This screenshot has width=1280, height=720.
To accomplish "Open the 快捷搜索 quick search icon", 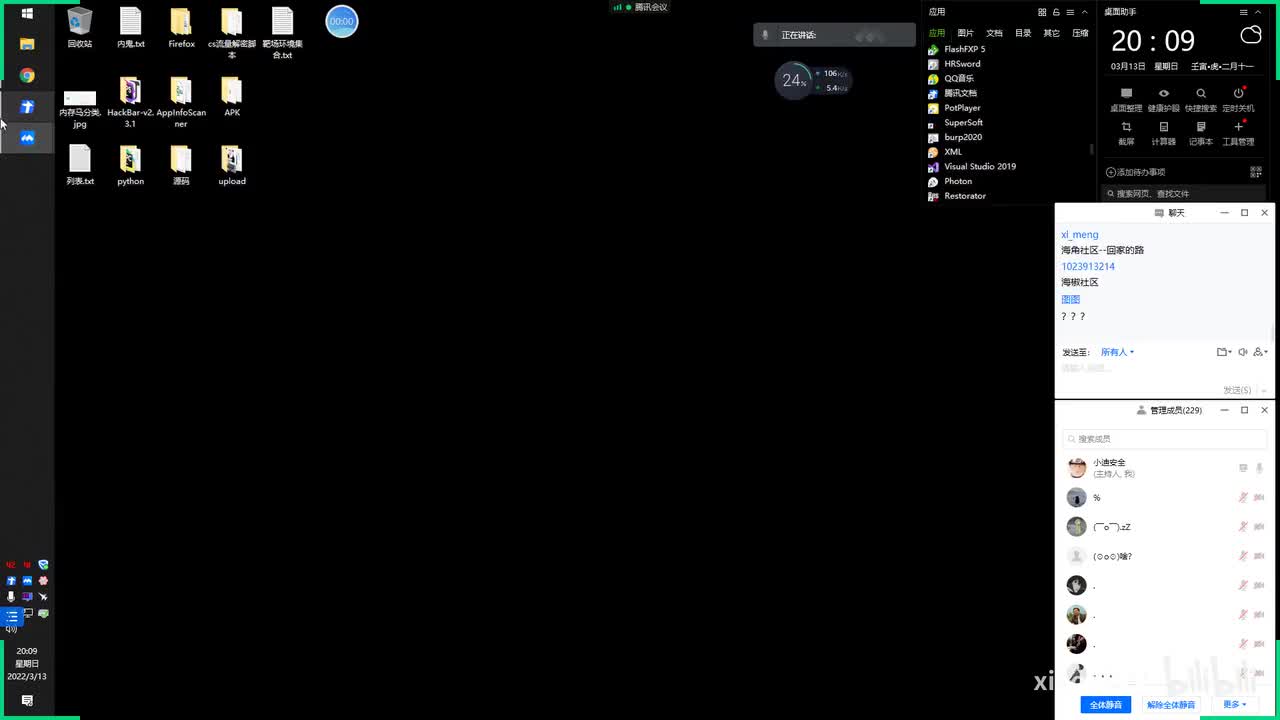I will click(x=1201, y=99).
